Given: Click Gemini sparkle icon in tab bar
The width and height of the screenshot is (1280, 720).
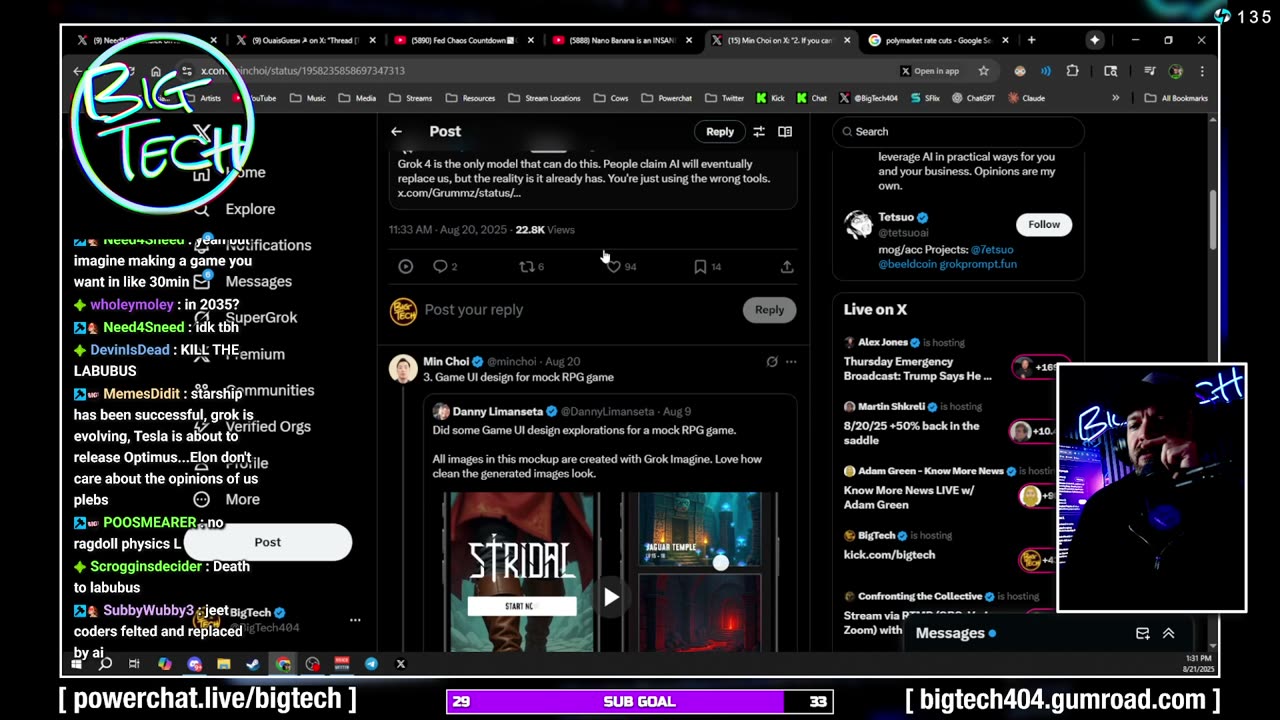Looking at the screenshot, I should pyautogui.click(x=1095, y=40).
